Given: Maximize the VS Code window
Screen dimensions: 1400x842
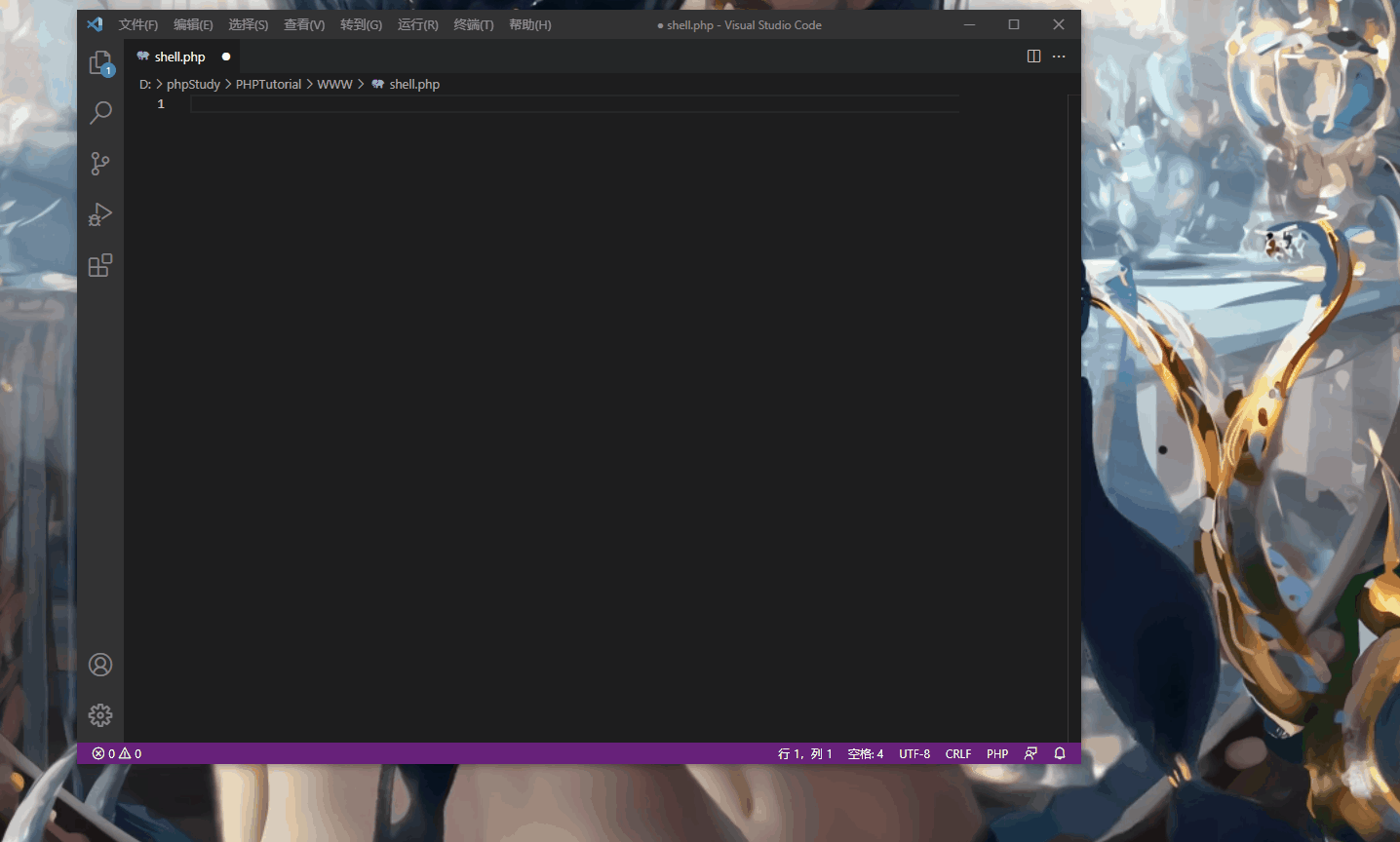Looking at the screenshot, I should pos(1014,24).
